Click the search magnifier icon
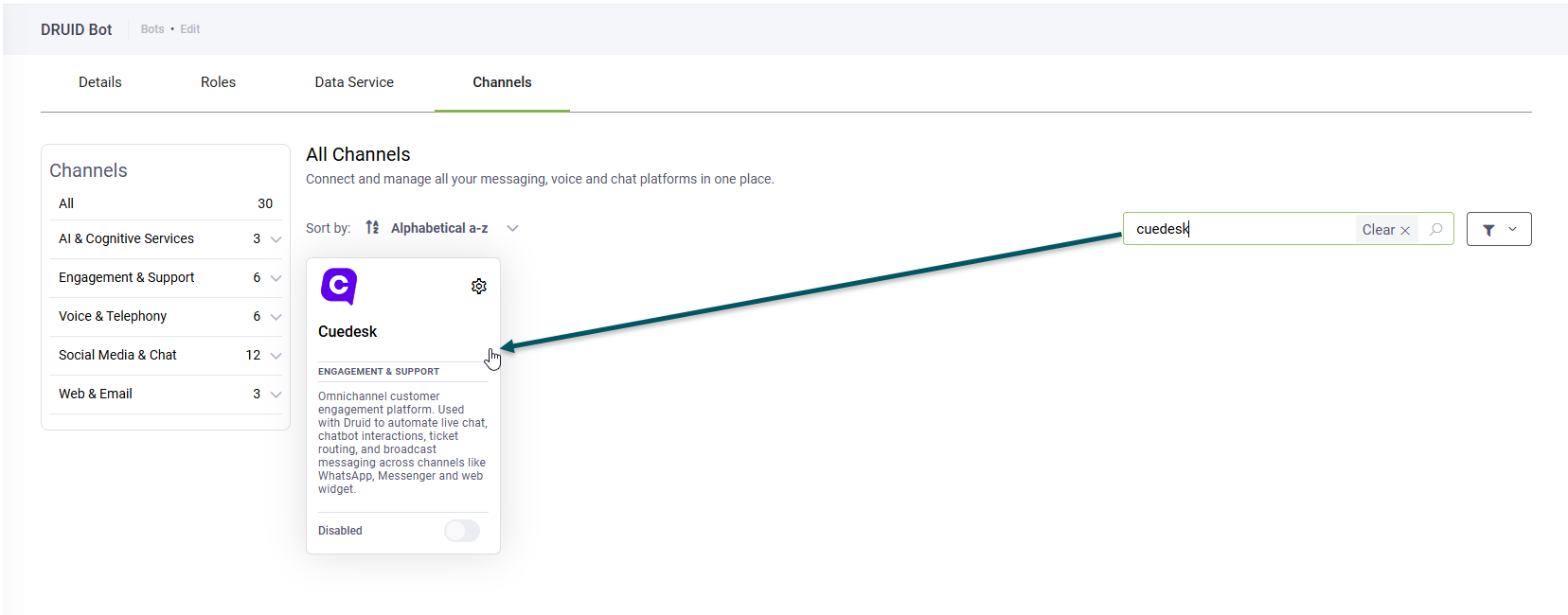The height and width of the screenshot is (615, 1568). pos(1435,229)
